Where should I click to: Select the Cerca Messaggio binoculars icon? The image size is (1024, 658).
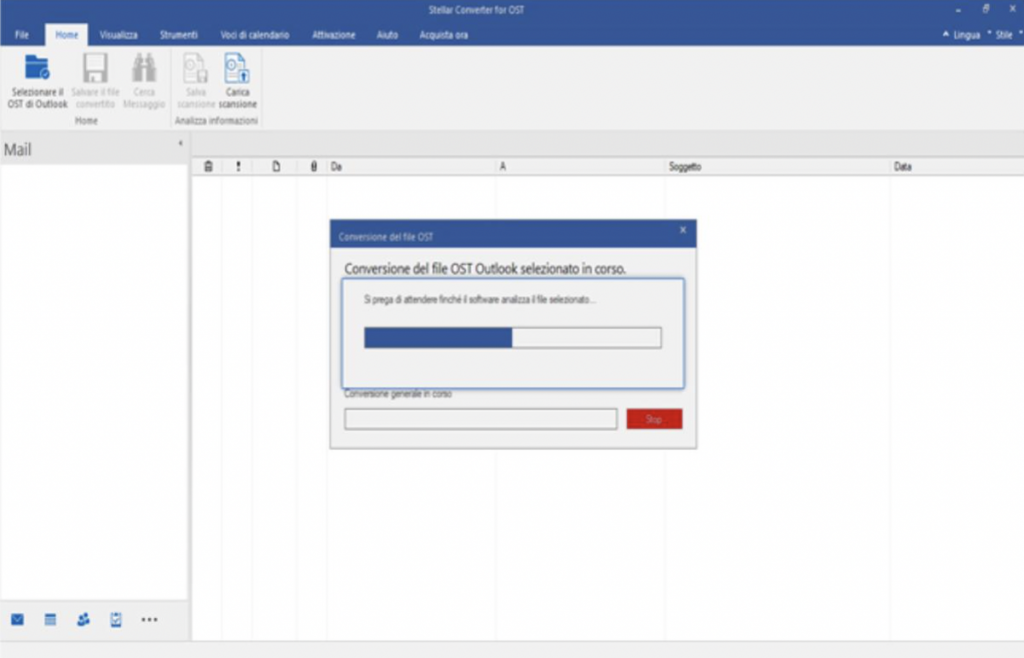tap(144, 69)
